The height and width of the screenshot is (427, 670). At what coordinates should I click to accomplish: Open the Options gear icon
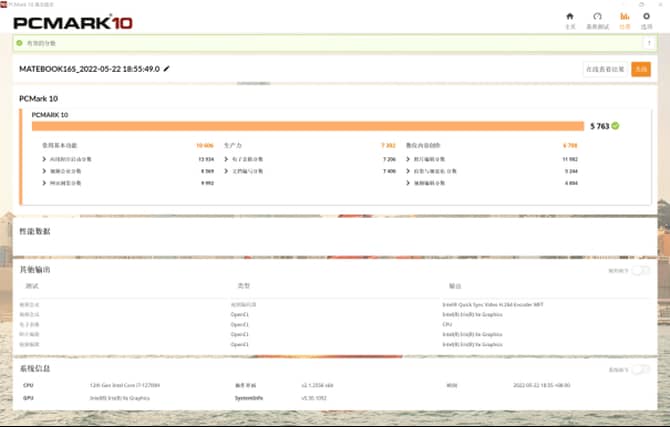(646, 17)
